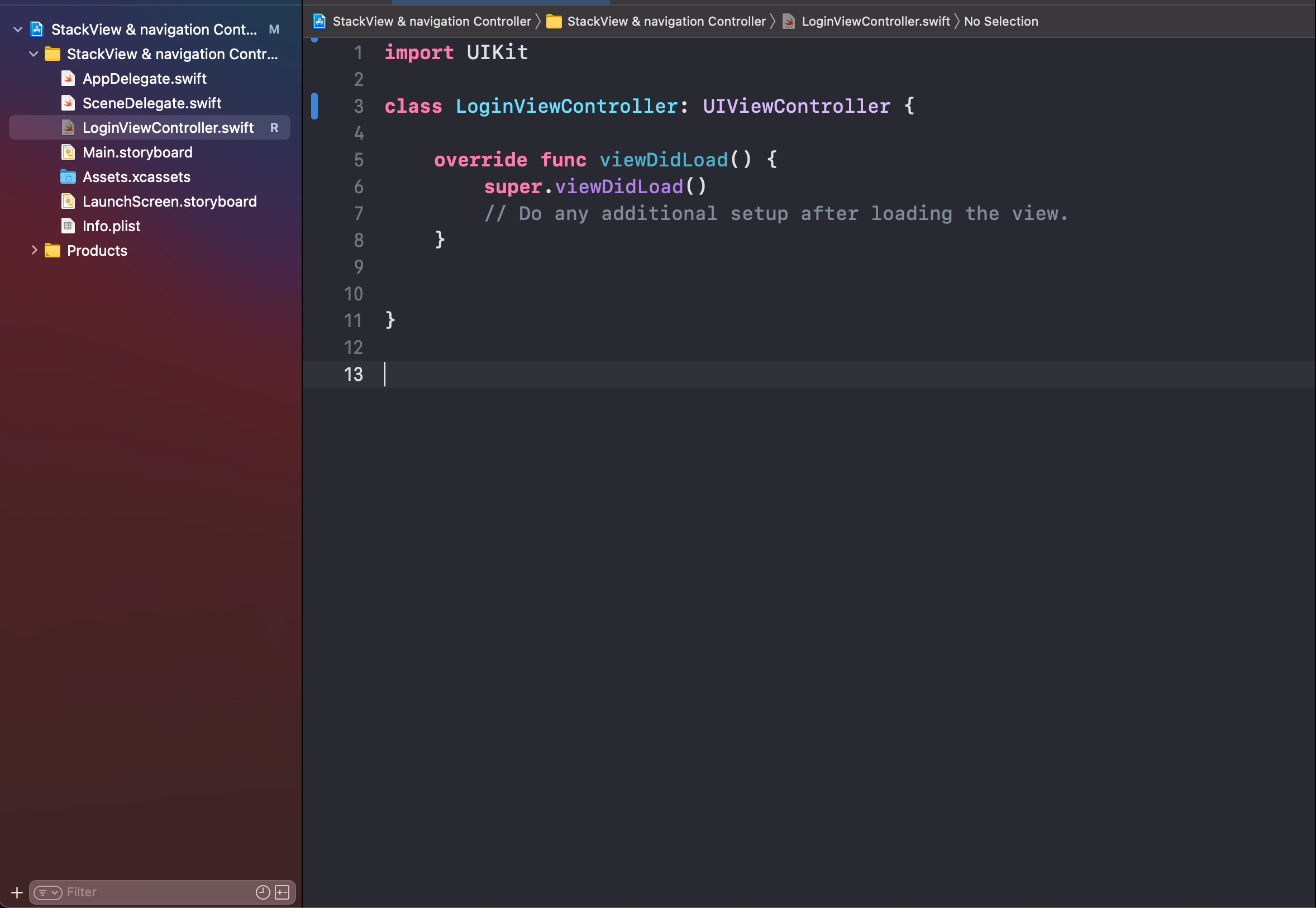Open LaunchScreen.storyboard
Image resolution: width=1316 pixels, height=908 pixels.
[x=170, y=202]
